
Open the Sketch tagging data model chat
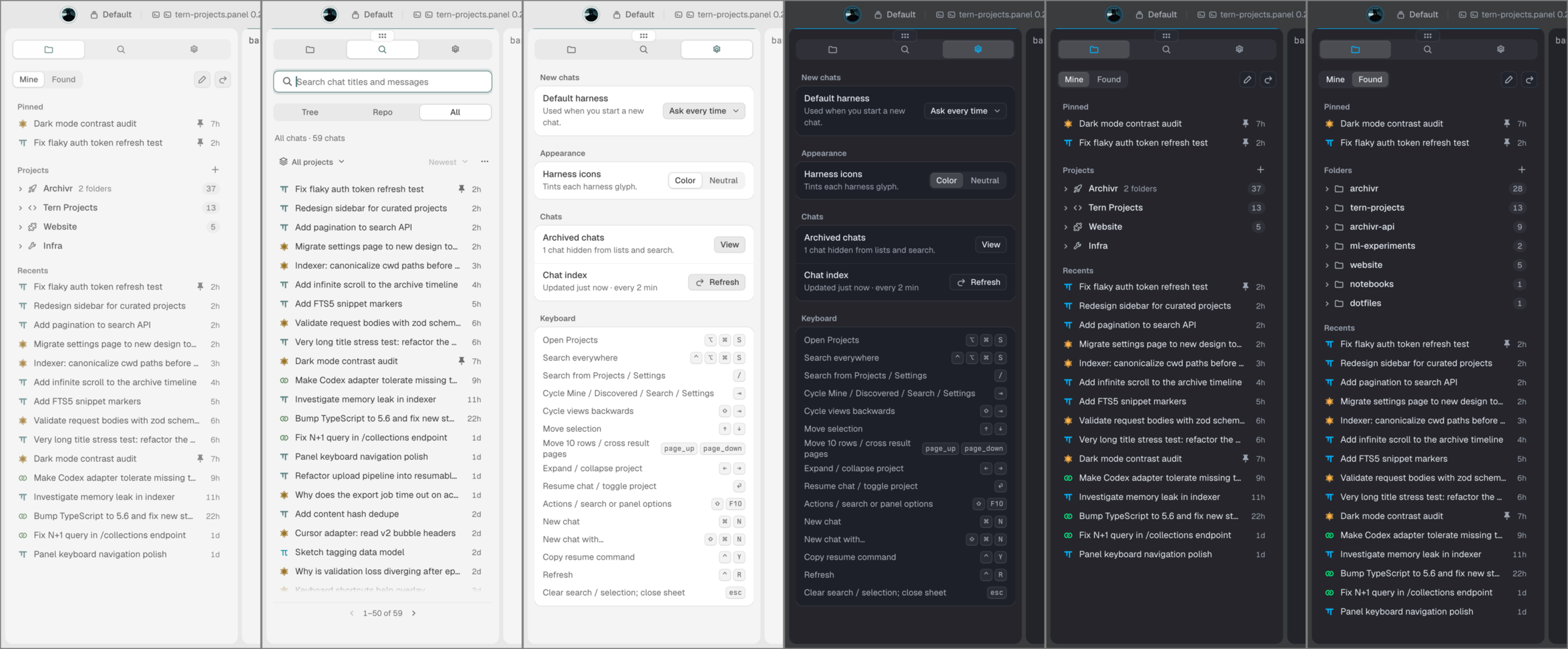click(x=381, y=553)
